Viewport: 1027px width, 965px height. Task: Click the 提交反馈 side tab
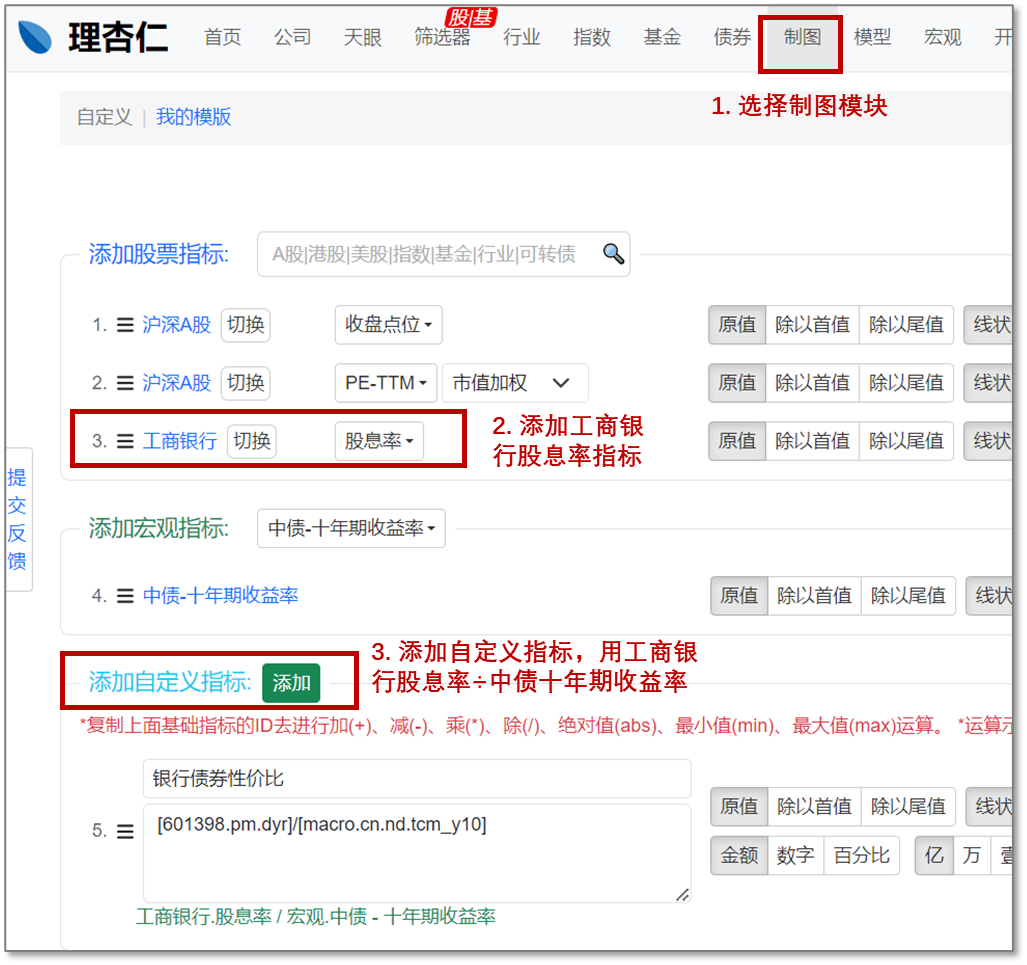tap(17, 519)
